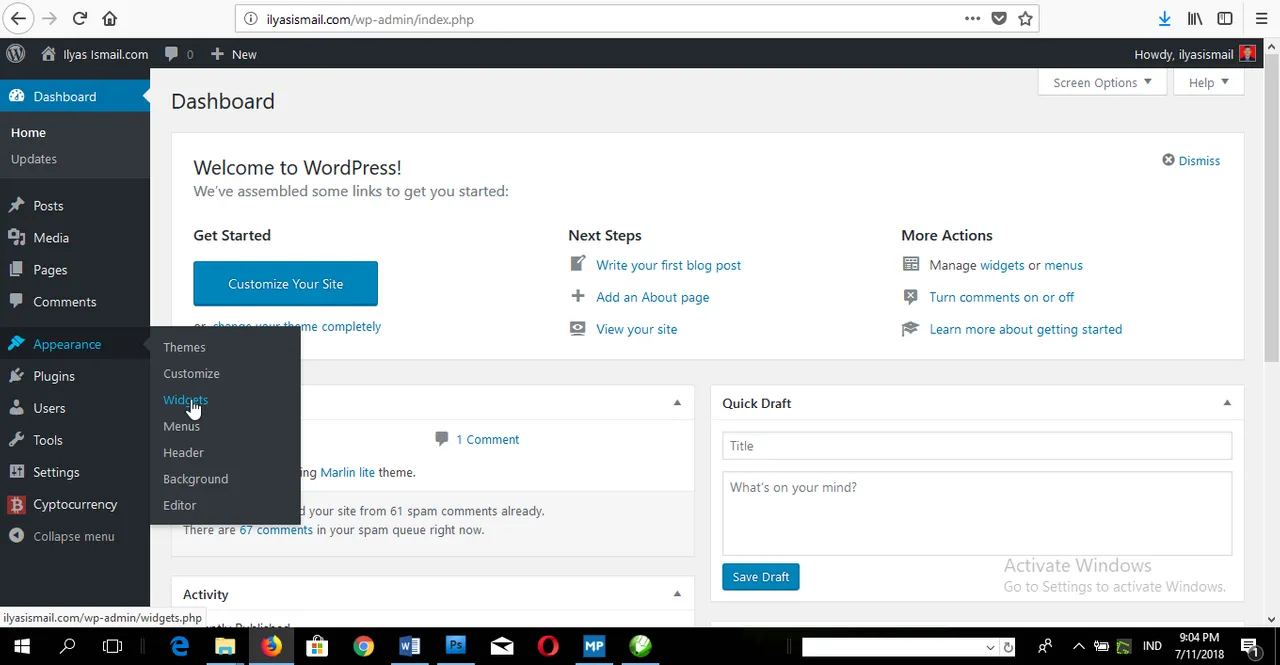Go to Updates under Dashboard
The image size is (1280, 665).
[x=34, y=159]
